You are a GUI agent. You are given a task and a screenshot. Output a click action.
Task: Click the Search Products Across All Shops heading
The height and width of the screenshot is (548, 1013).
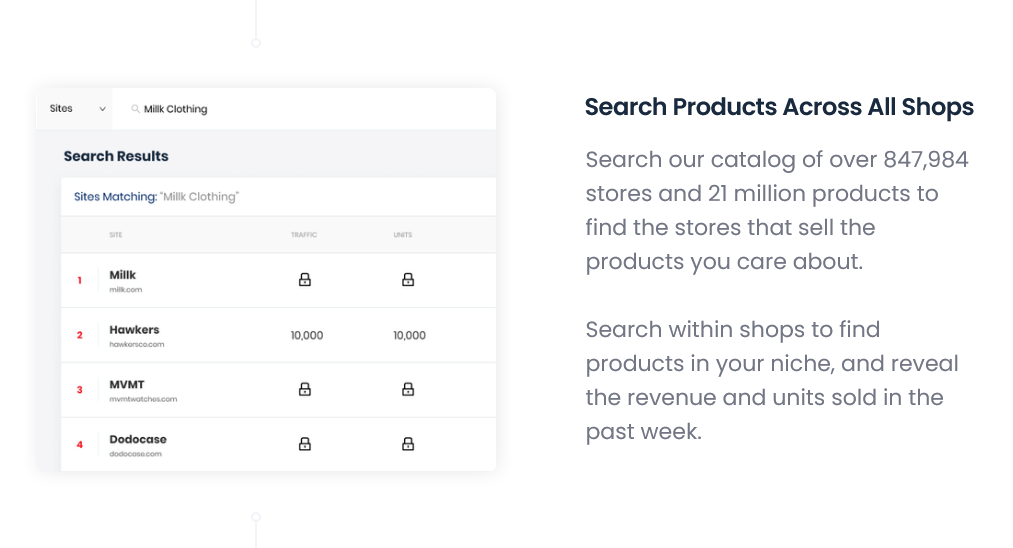(779, 107)
